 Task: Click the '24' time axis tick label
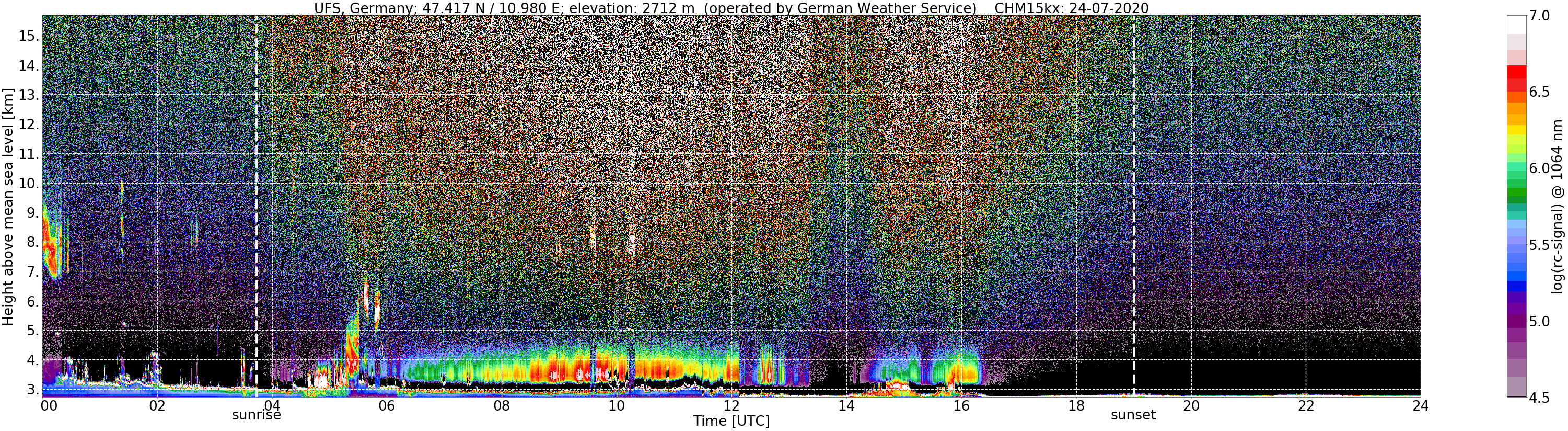(x=1420, y=405)
